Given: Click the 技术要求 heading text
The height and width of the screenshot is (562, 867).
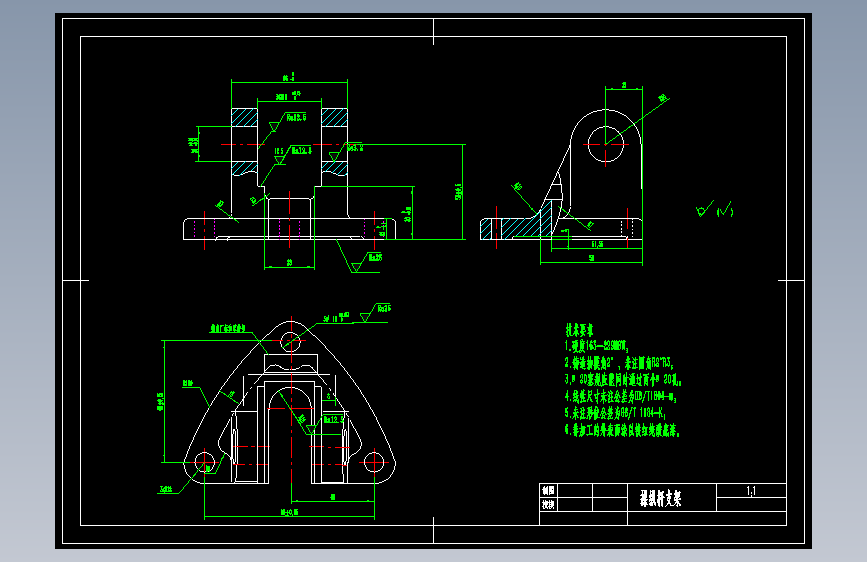Looking at the screenshot, I should coord(579,330).
